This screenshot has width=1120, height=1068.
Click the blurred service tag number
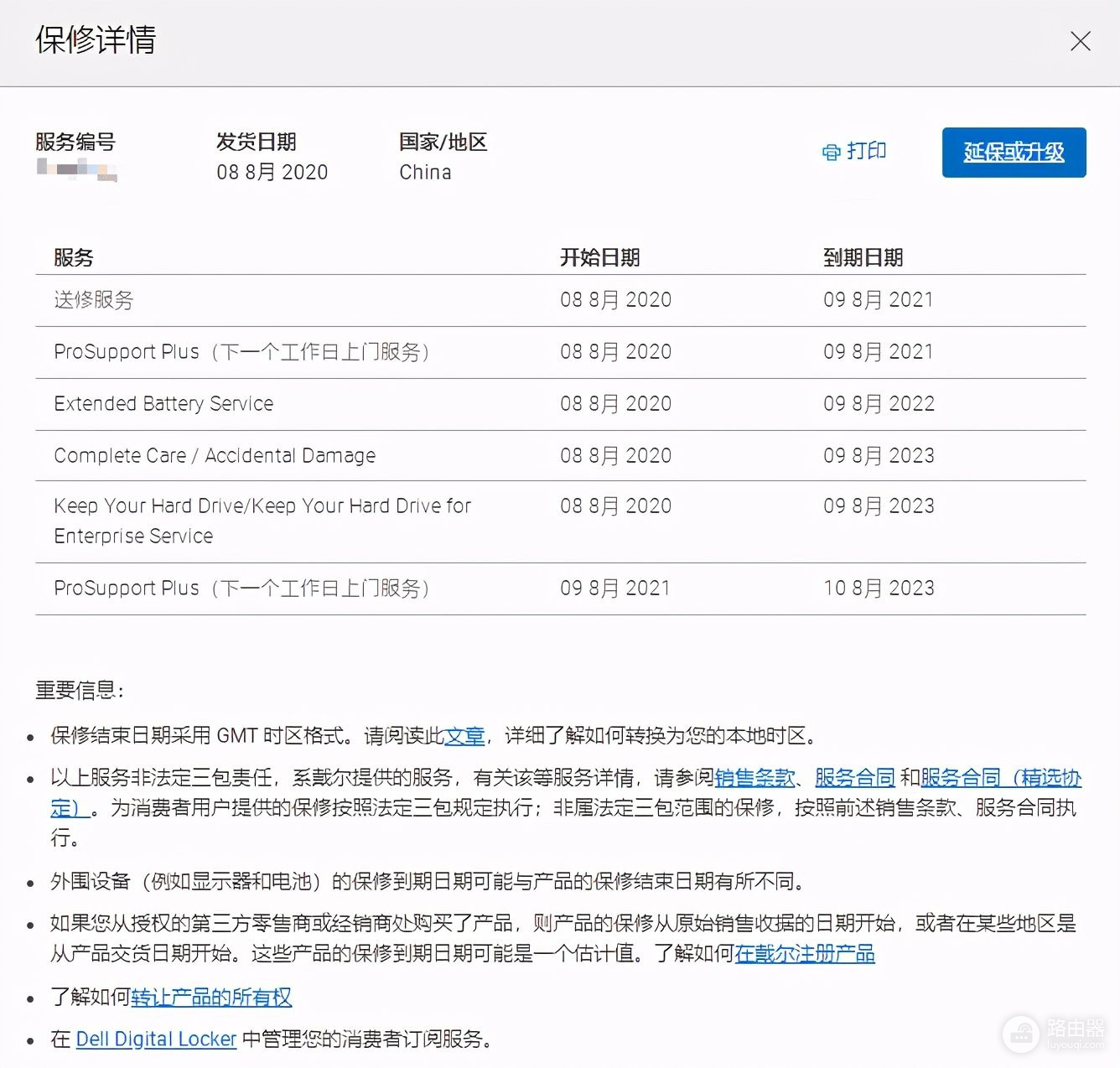(x=76, y=170)
